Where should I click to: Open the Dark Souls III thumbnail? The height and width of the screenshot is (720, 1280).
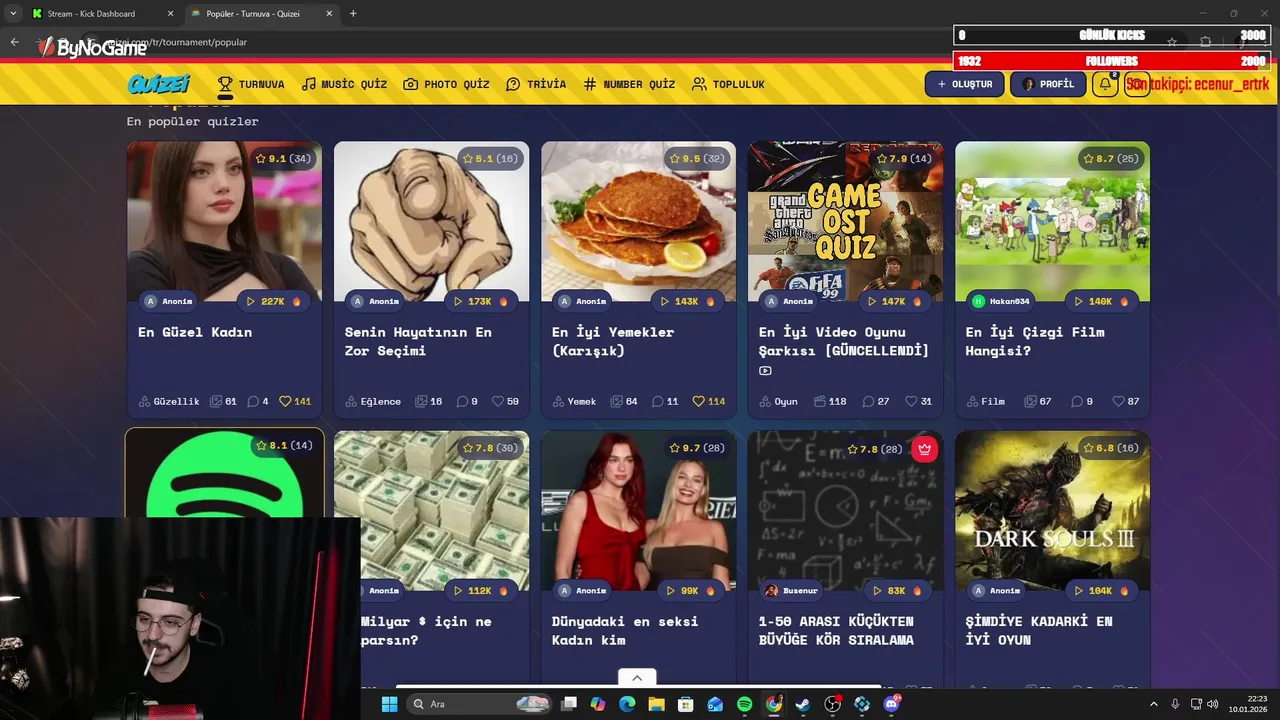click(1052, 510)
